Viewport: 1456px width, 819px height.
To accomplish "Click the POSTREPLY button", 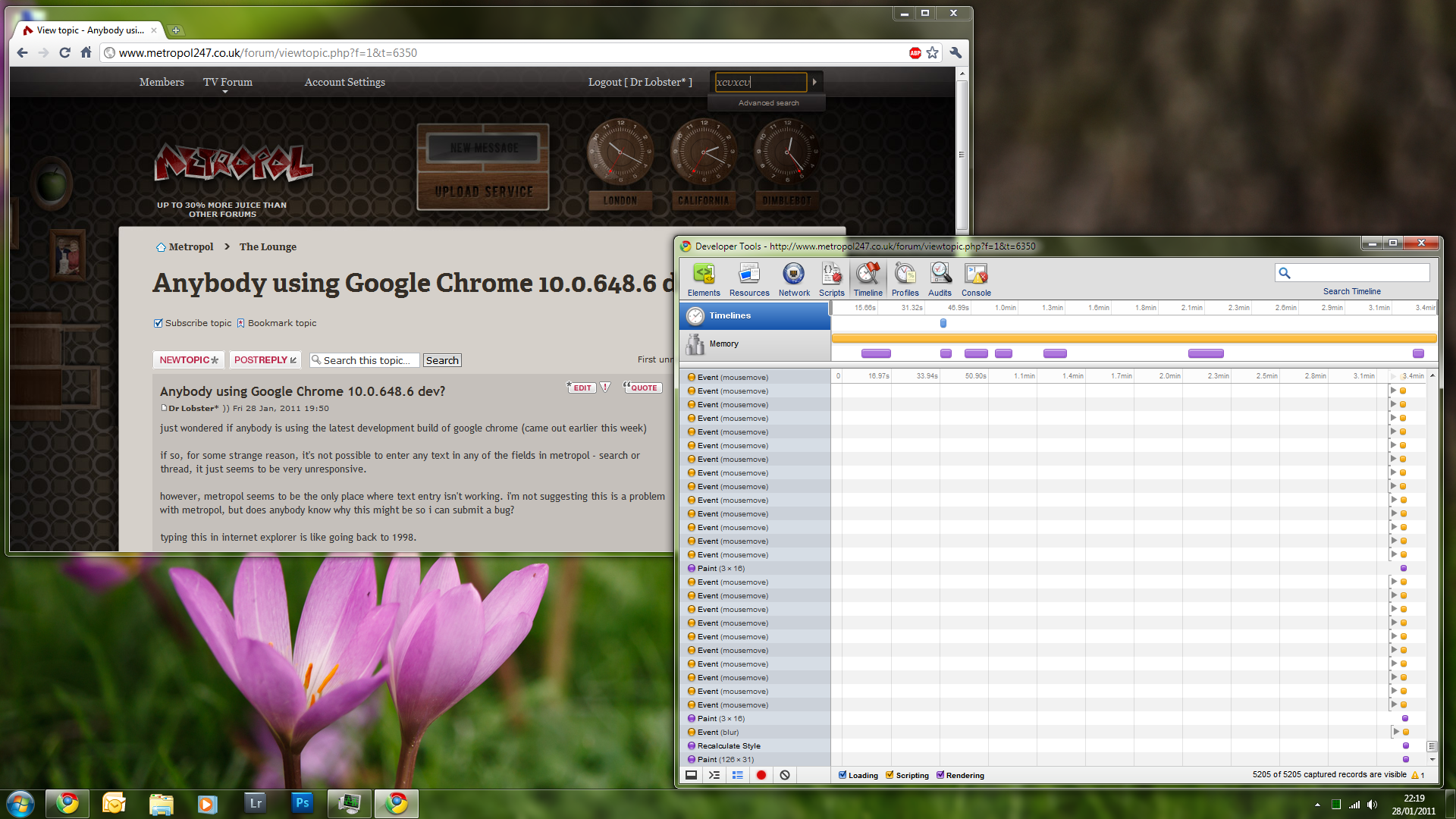I will [x=265, y=360].
